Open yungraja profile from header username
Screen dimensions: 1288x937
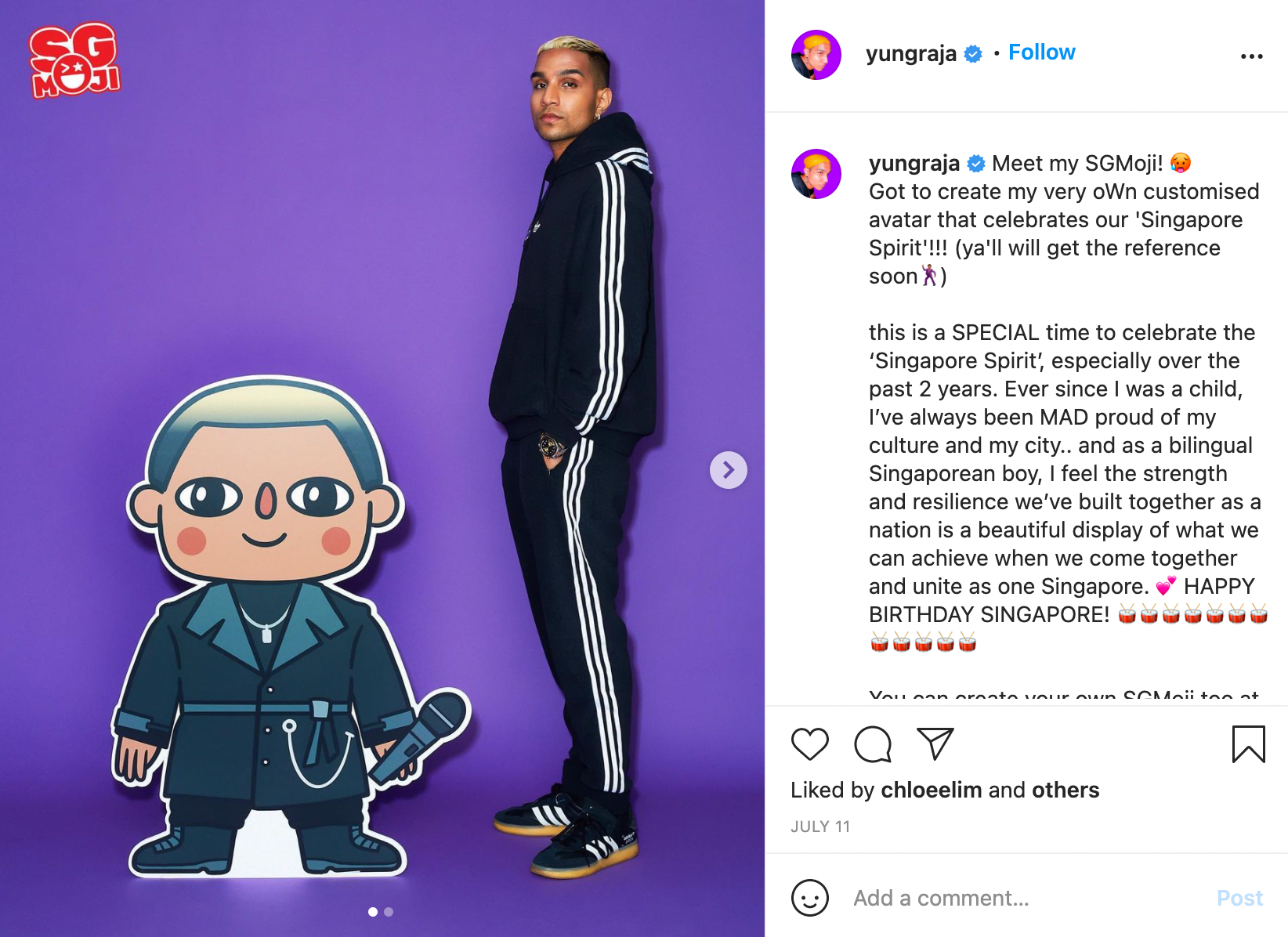(x=910, y=53)
